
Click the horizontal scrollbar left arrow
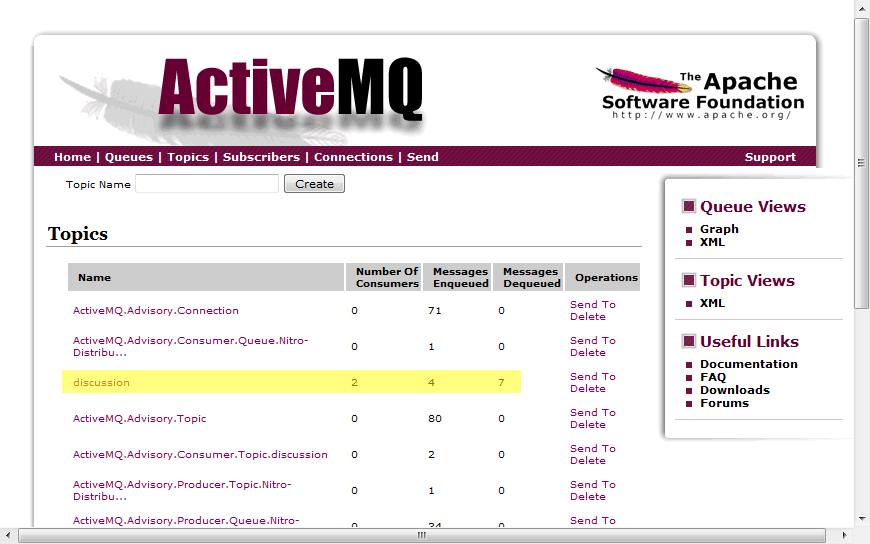point(8,535)
